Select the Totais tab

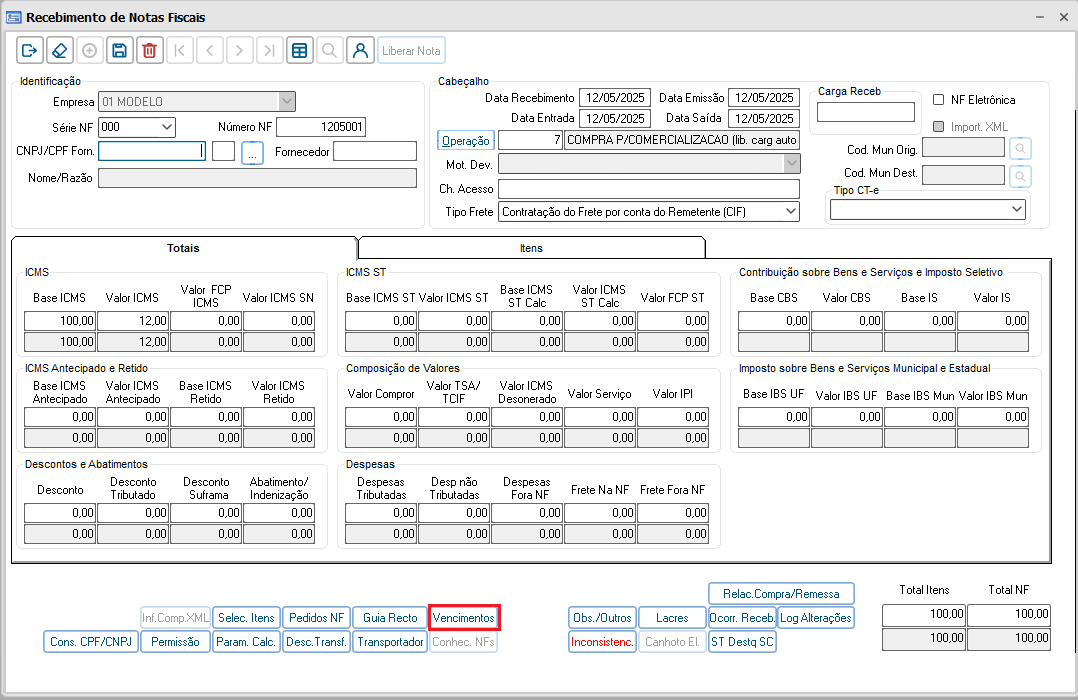coord(183,248)
